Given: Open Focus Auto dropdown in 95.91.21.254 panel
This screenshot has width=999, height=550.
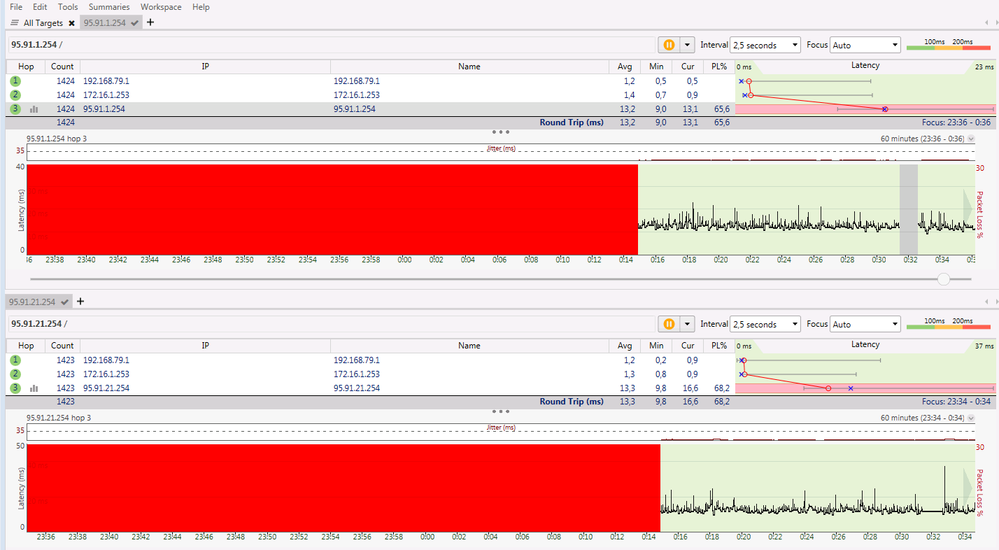Looking at the screenshot, I should (x=865, y=324).
